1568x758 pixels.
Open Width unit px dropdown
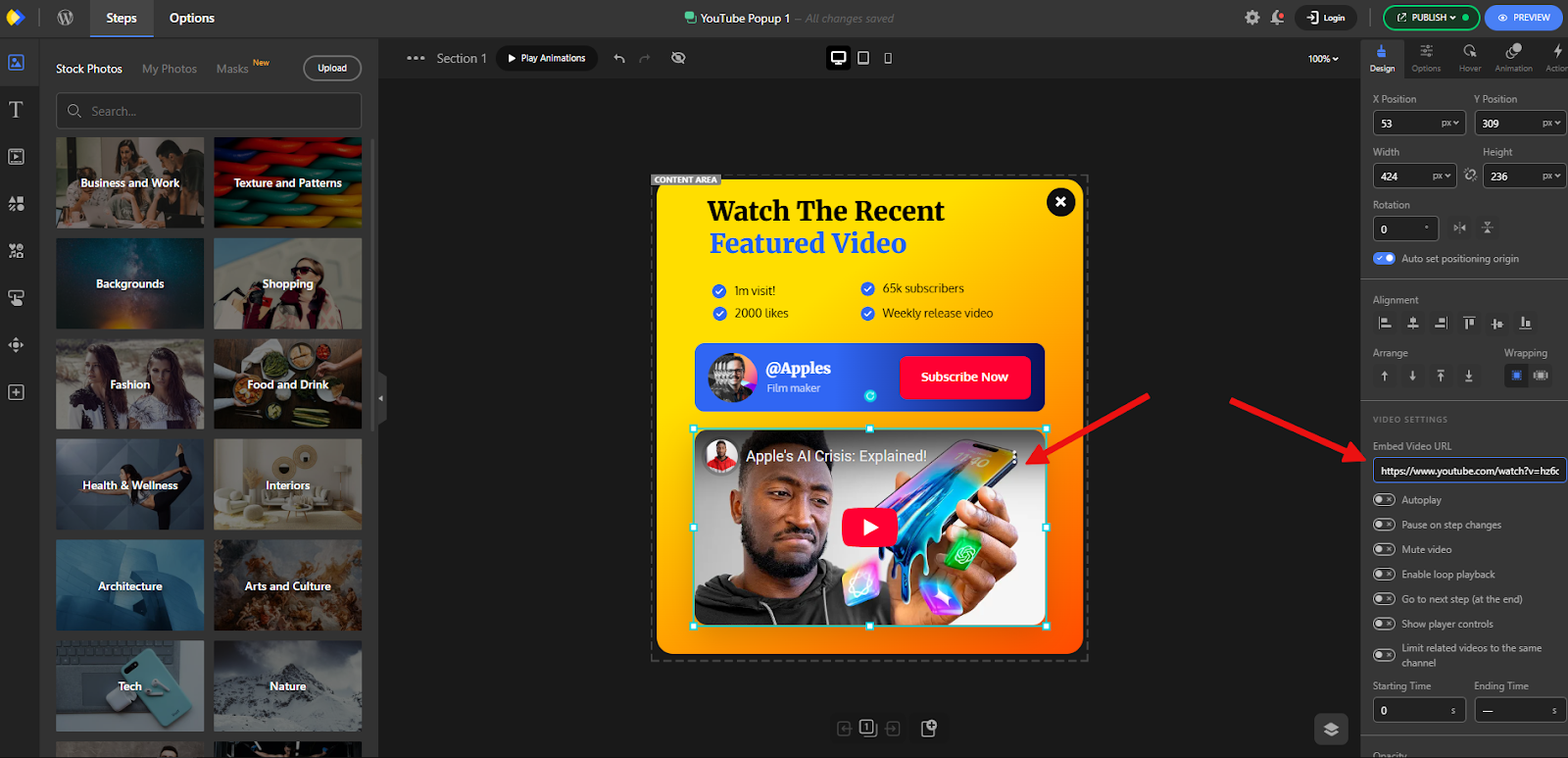pos(1442,177)
